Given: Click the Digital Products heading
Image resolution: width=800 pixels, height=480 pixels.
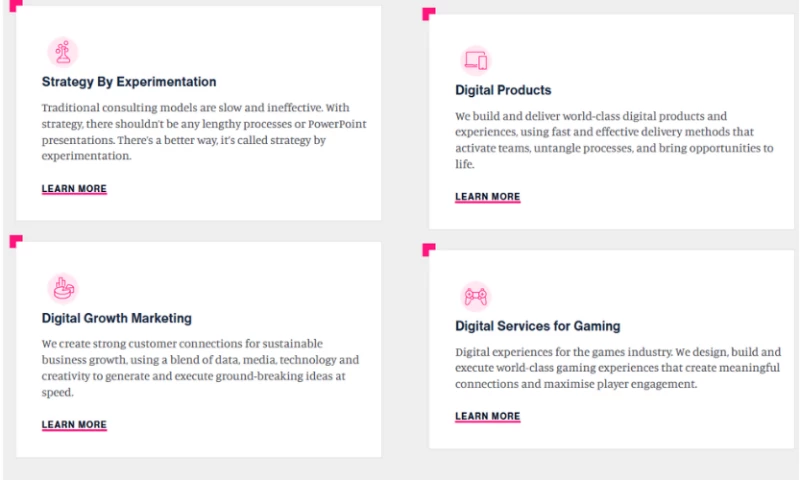Looking at the screenshot, I should coord(503,90).
